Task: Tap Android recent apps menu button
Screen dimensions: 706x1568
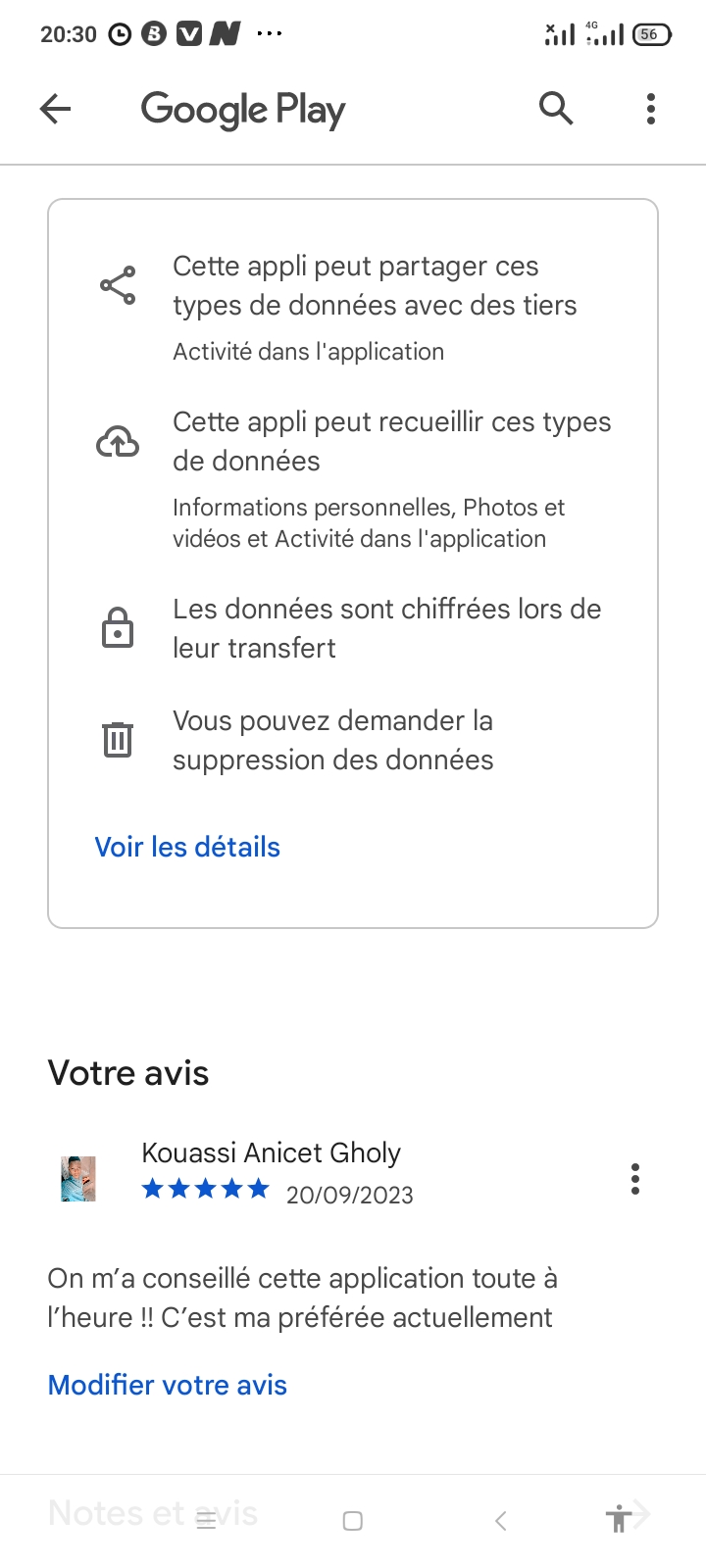Action: pos(206,1521)
